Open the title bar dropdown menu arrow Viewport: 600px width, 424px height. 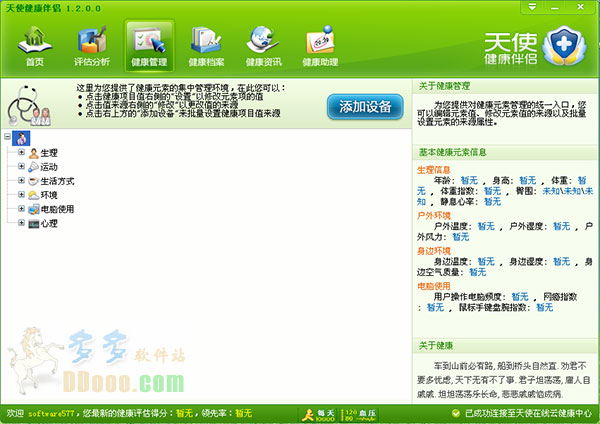pyautogui.click(x=532, y=7)
